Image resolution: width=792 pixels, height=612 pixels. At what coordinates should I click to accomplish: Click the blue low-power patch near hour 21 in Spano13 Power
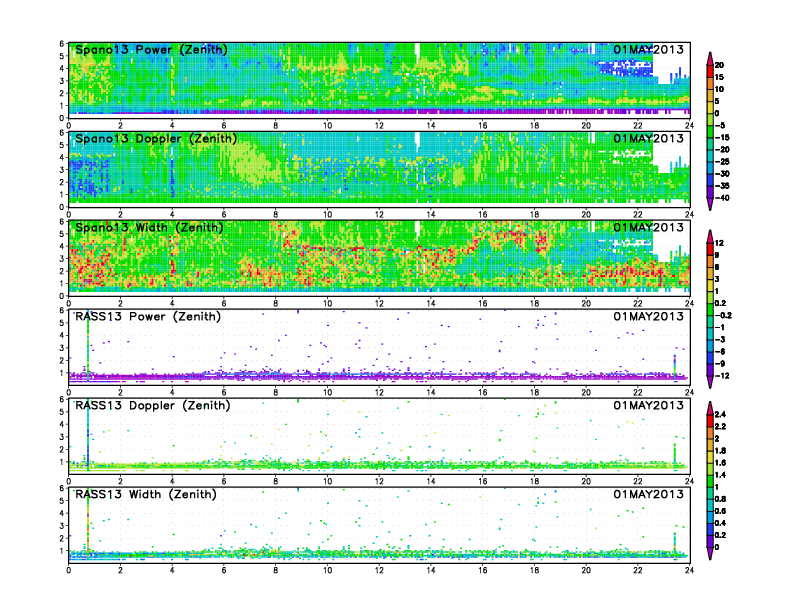[x=626, y=69]
